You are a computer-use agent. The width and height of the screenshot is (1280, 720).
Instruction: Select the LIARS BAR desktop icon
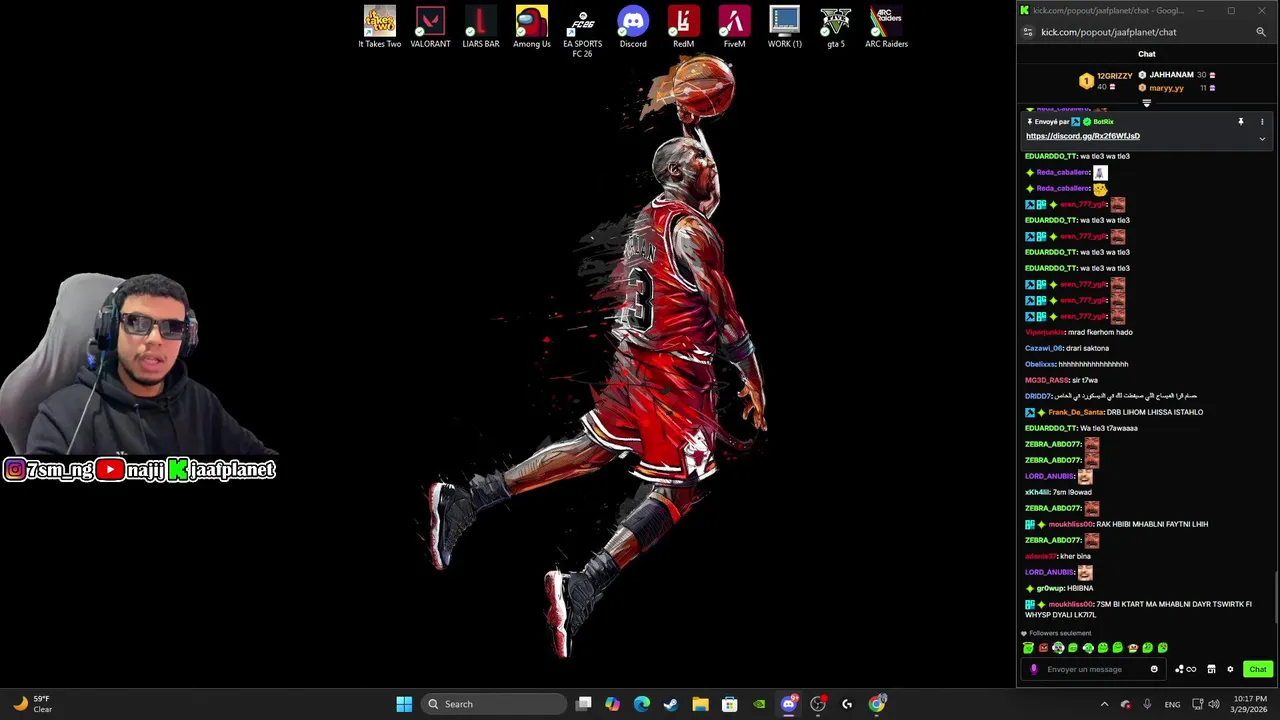(x=481, y=27)
